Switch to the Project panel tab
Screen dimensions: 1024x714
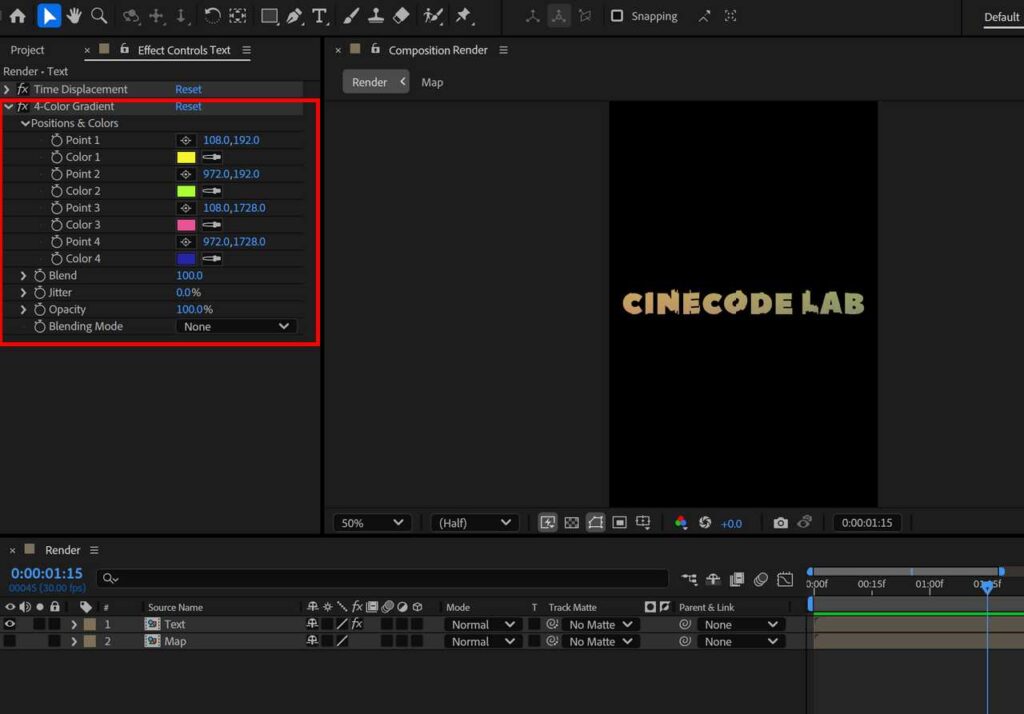(x=27, y=50)
